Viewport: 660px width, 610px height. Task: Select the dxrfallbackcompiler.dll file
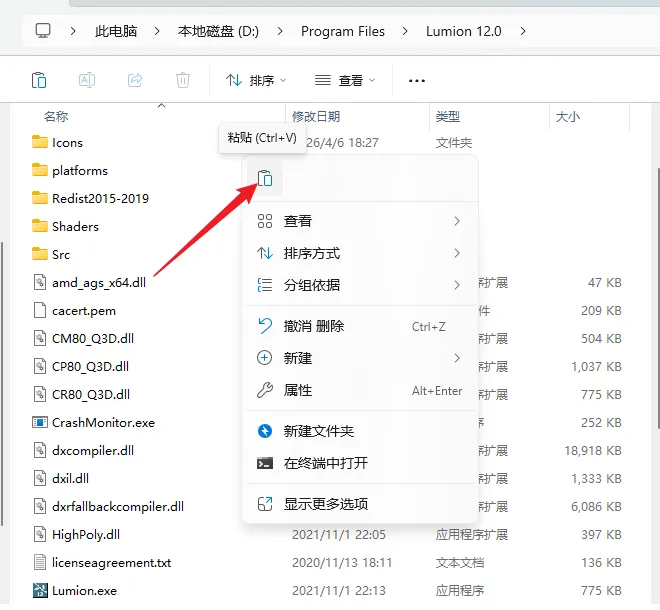click(x=108, y=506)
